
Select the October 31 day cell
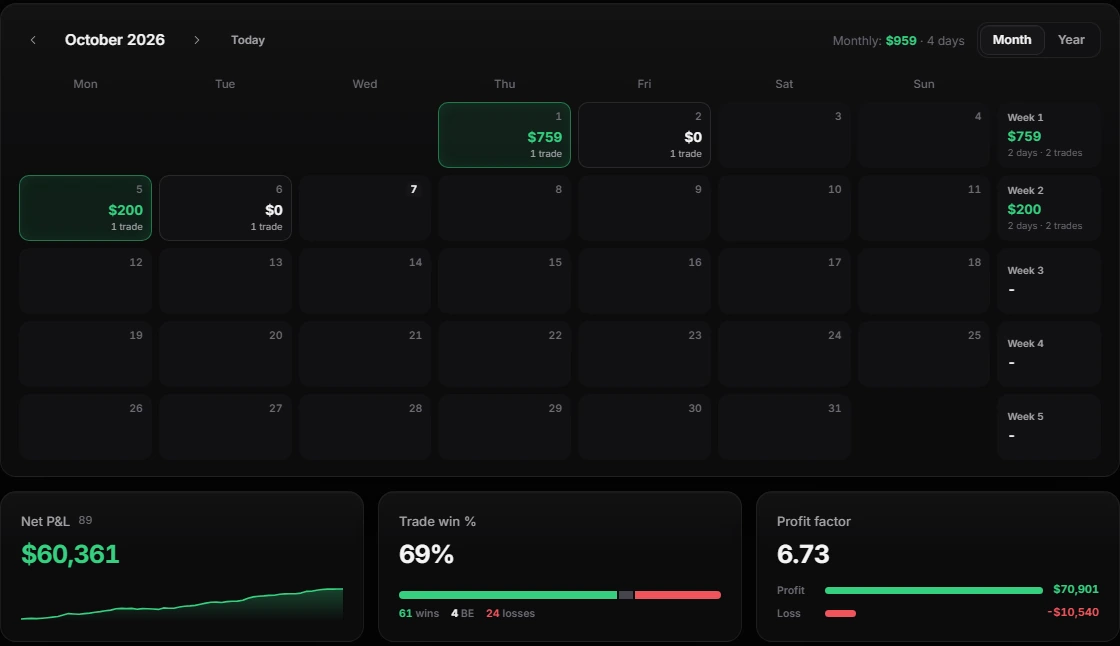tap(784, 427)
